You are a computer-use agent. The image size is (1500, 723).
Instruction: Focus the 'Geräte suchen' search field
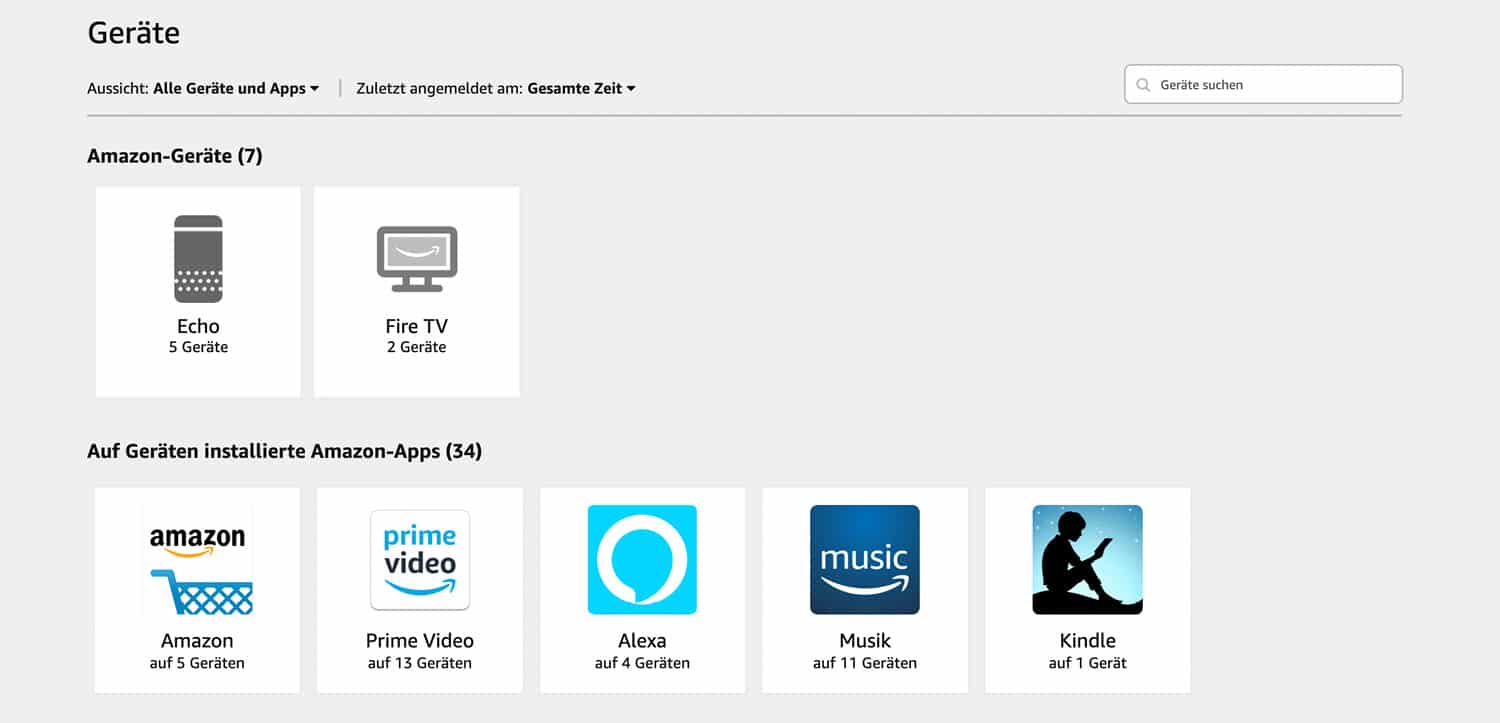coord(1264,85)
